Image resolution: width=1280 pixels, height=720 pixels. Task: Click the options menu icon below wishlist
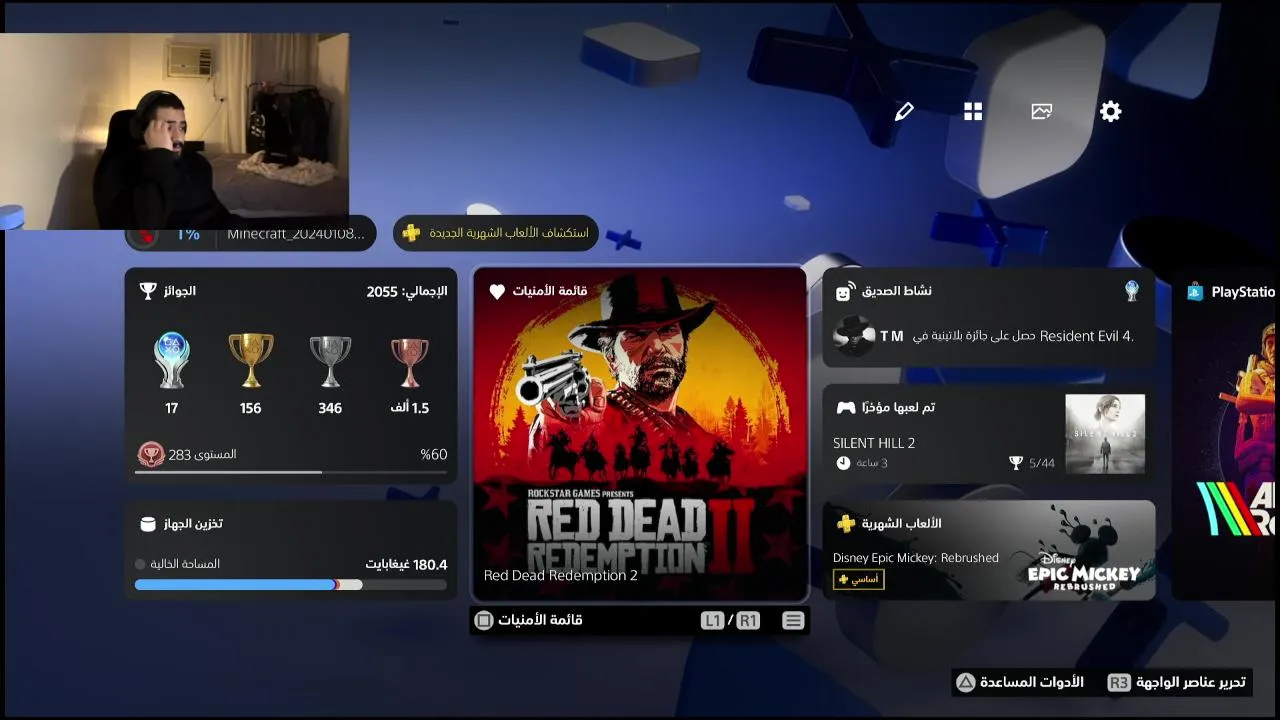coord(793,621)
